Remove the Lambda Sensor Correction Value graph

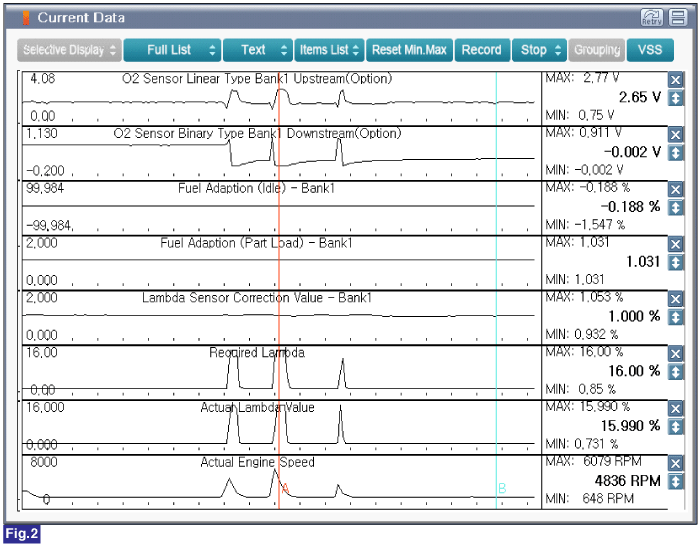(675, 299)
